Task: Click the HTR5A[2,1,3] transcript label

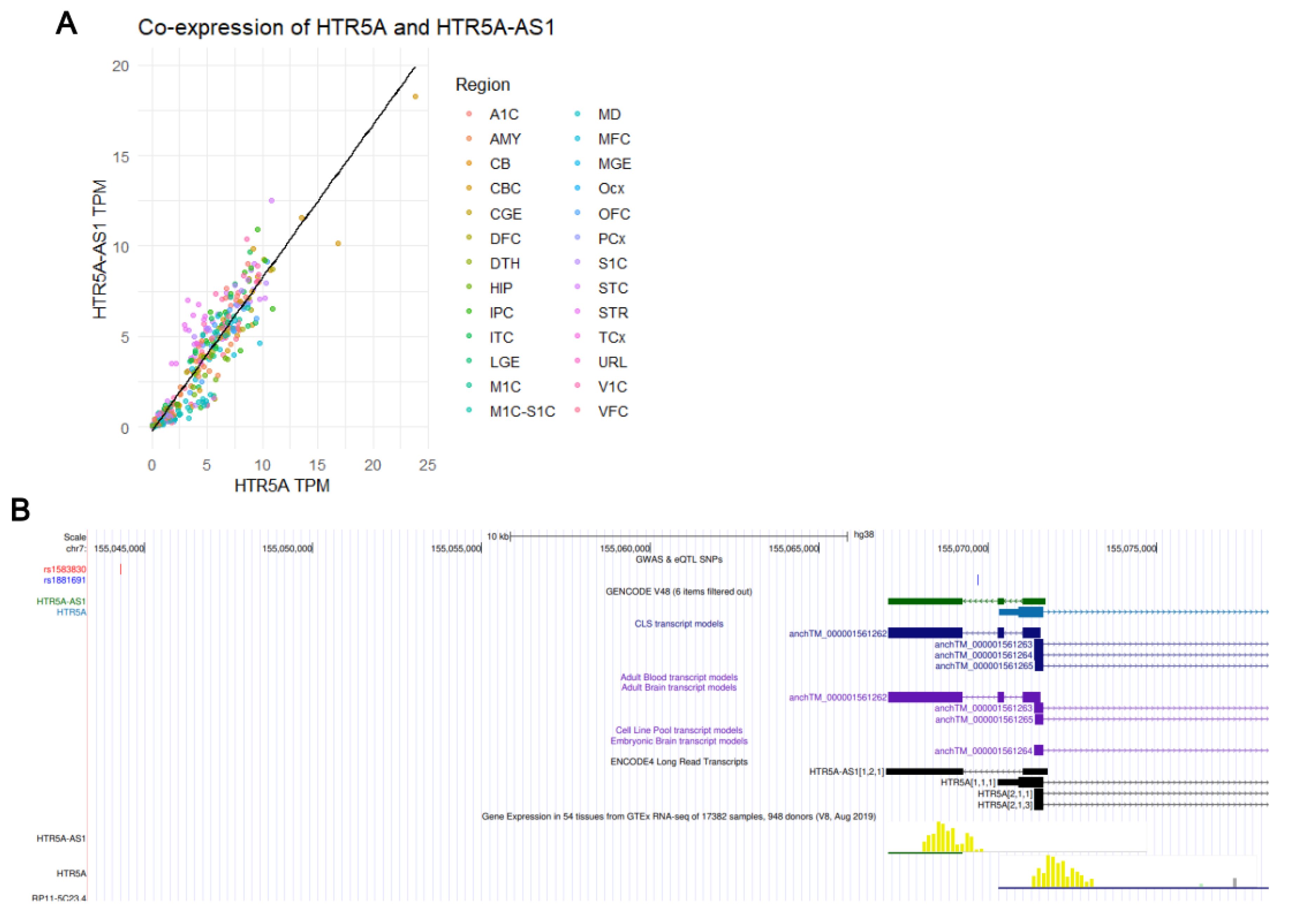Action: click(x=1004, y=805)
